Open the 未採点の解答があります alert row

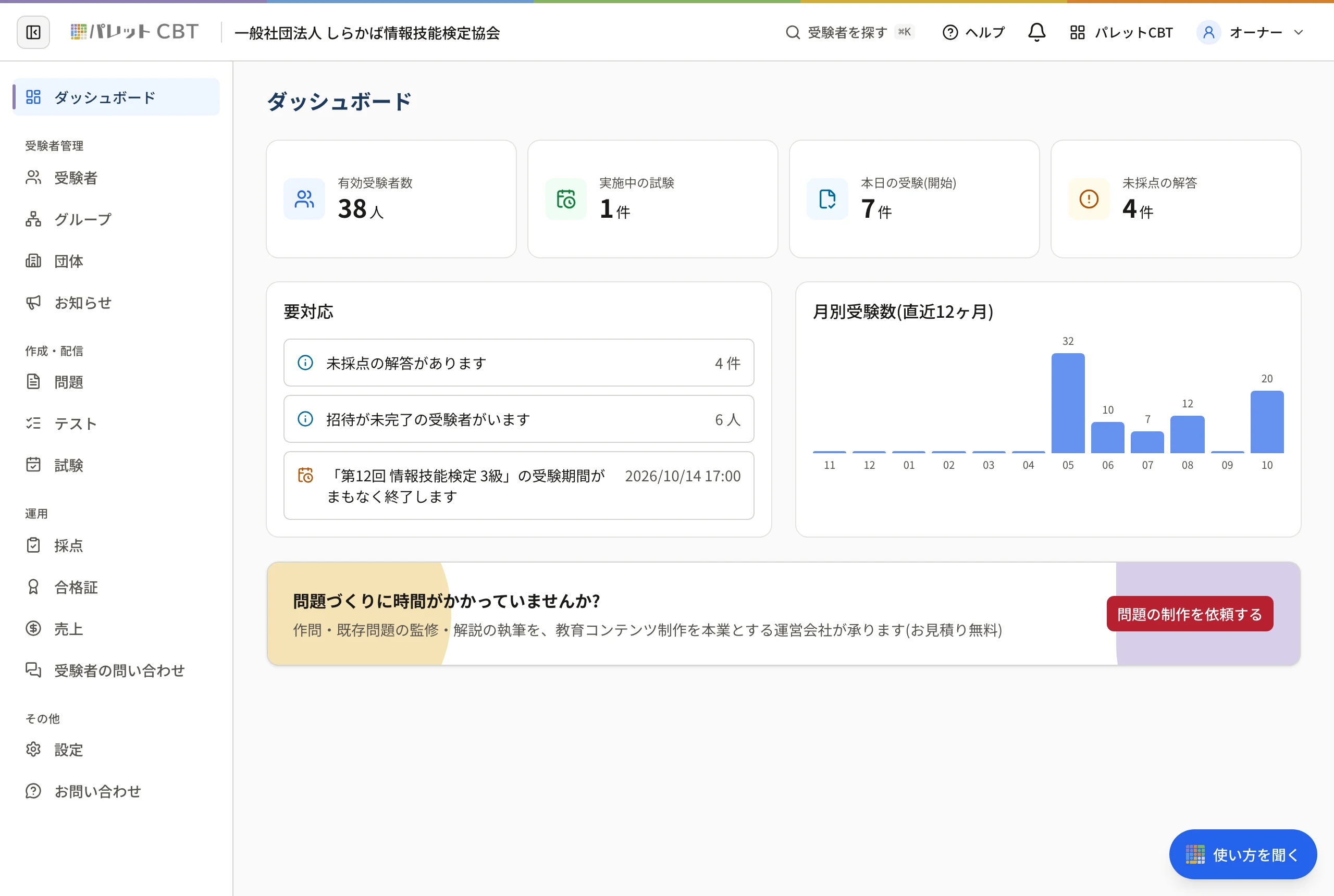tap(519, 363)
